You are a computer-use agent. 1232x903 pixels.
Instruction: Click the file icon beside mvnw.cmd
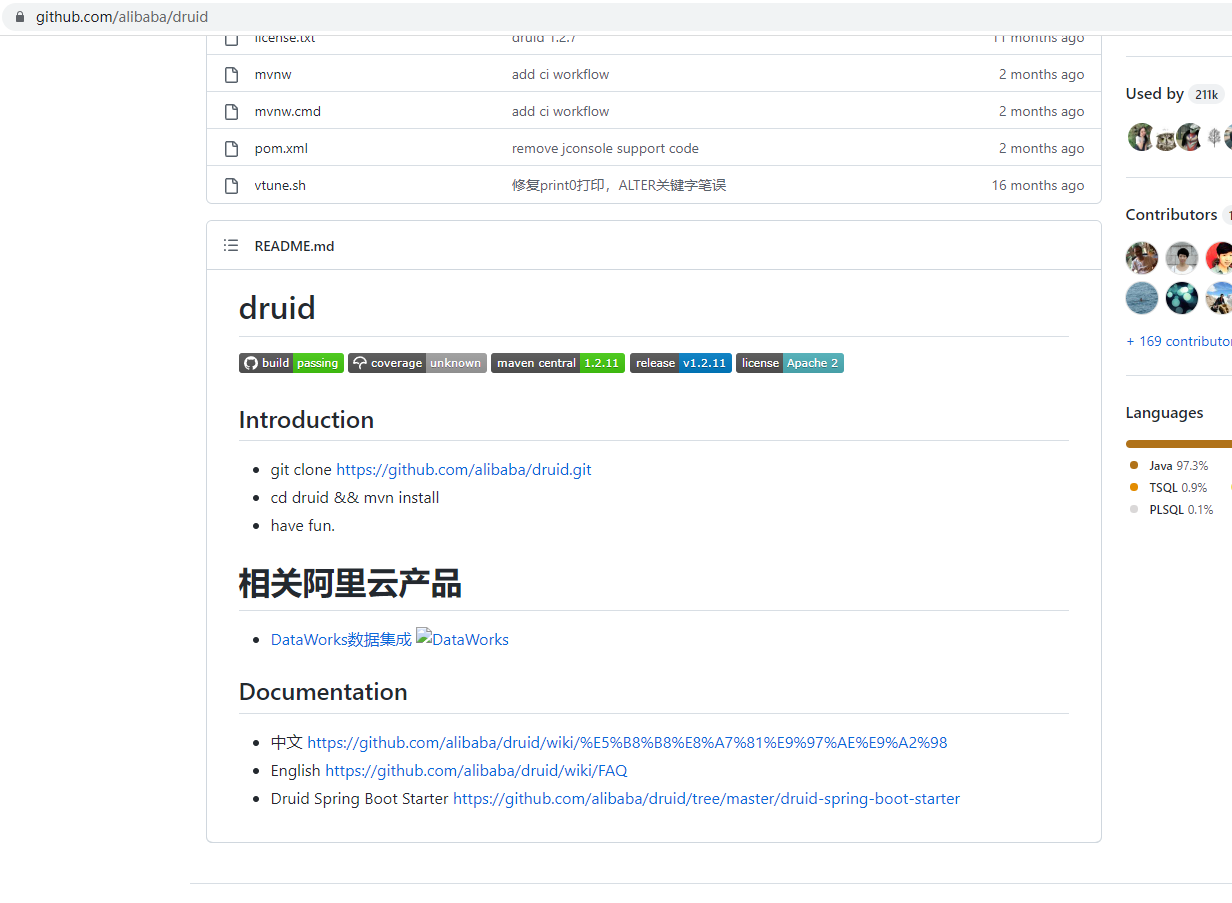click(x=232, y=112)
